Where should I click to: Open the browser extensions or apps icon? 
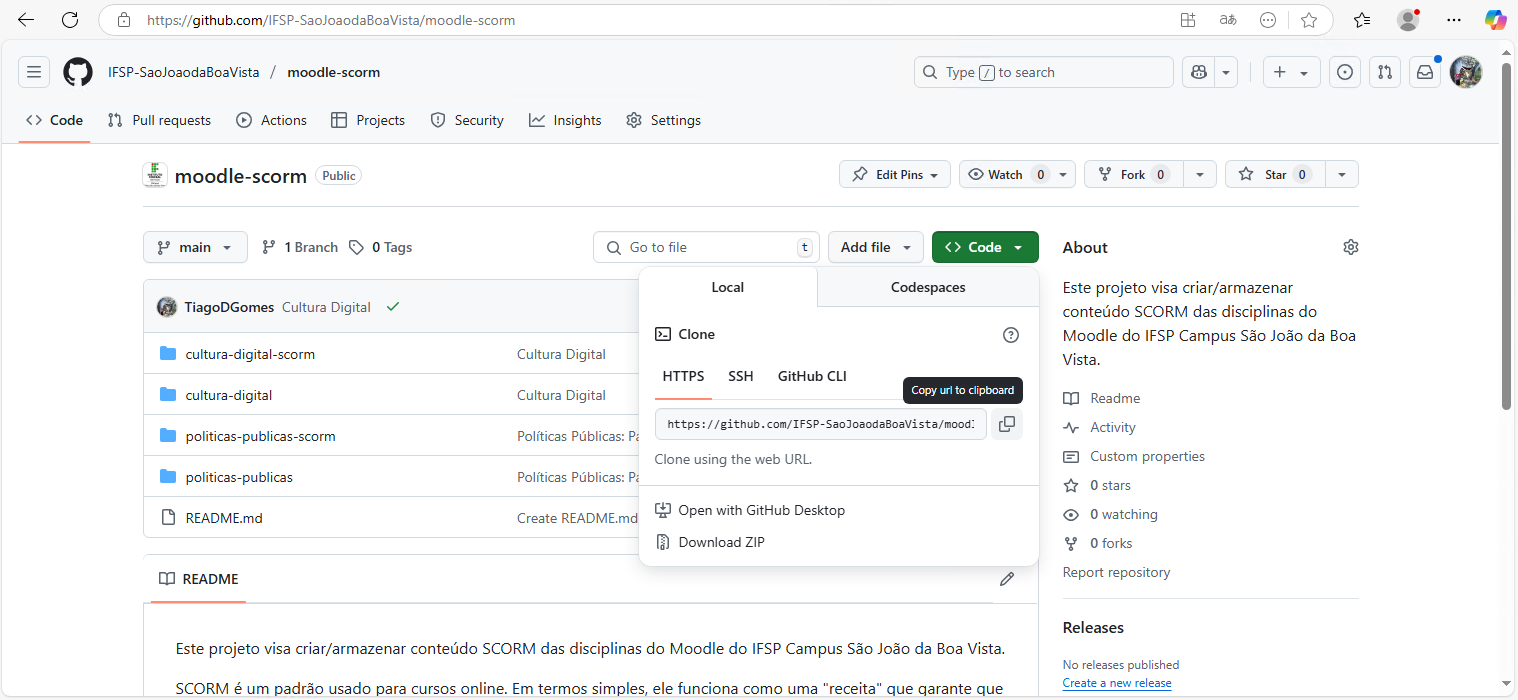pos(1188,20)
